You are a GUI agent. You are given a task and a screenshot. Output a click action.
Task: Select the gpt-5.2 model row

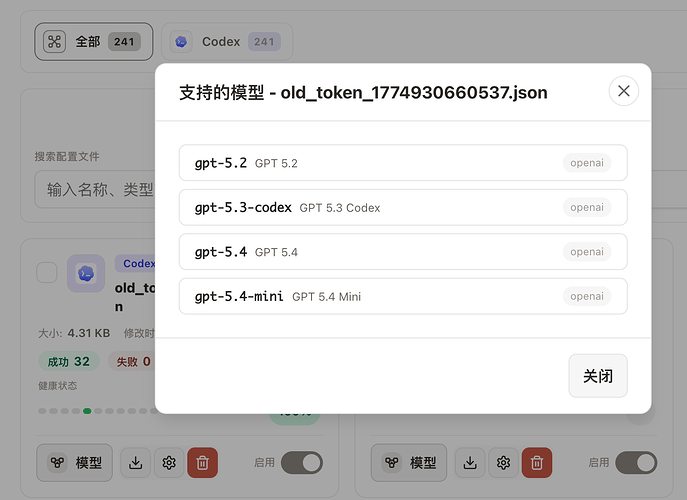(403, 163)
